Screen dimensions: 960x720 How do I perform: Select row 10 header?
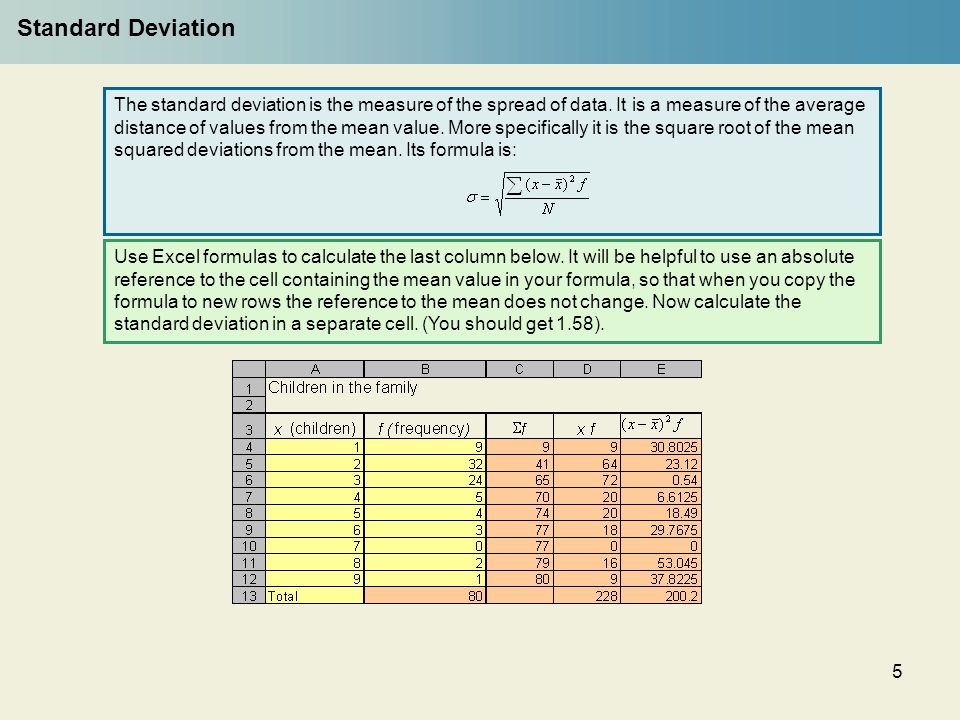[x=249, y=546]
